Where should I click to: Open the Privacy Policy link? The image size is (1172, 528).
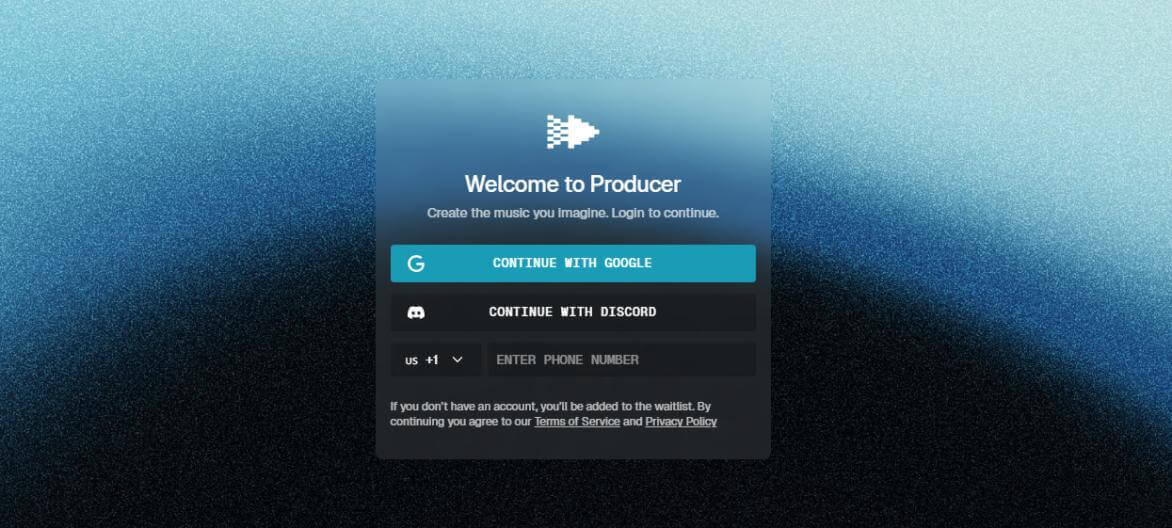pos(681,422)
